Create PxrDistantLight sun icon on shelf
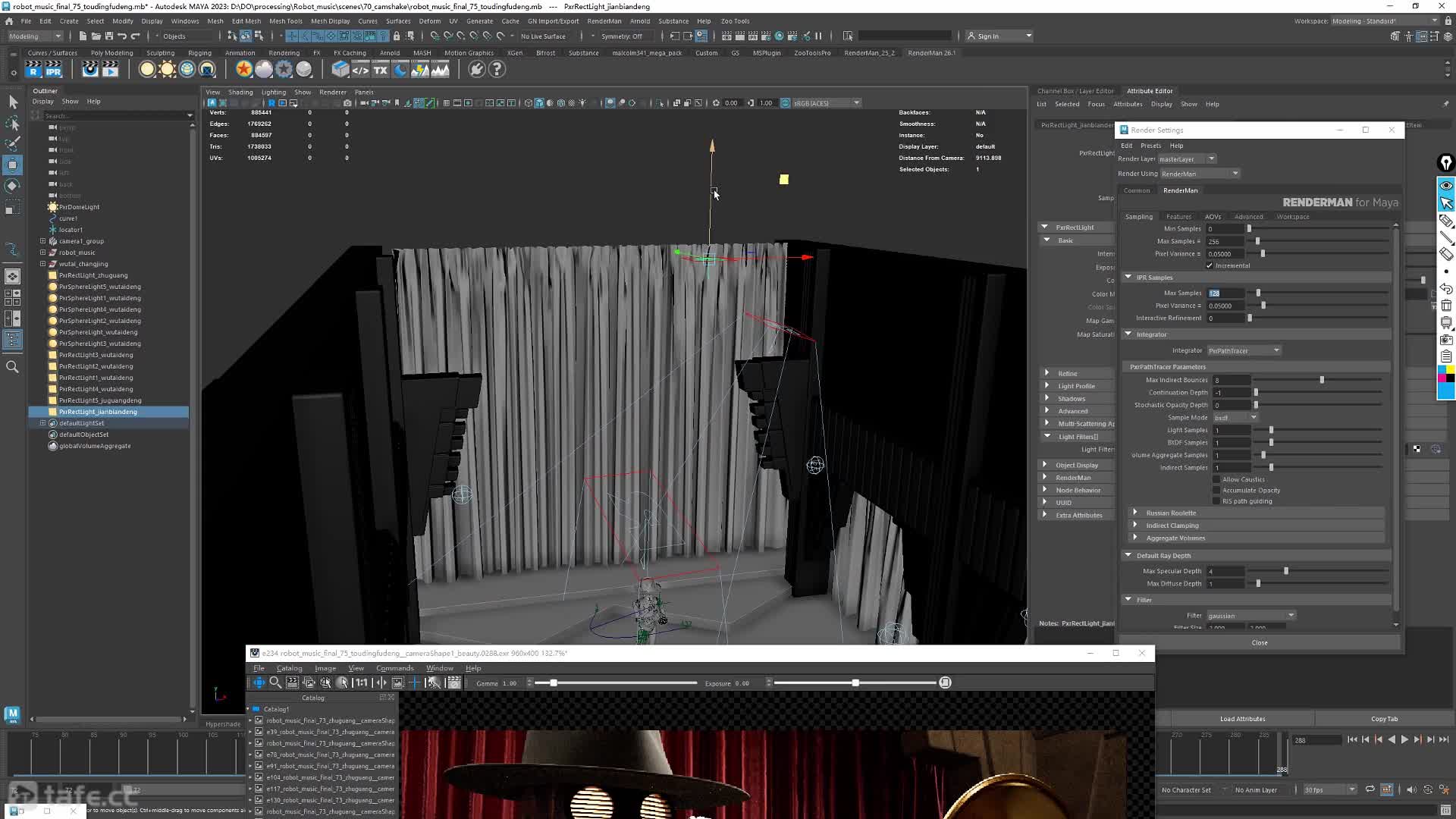 167,70
